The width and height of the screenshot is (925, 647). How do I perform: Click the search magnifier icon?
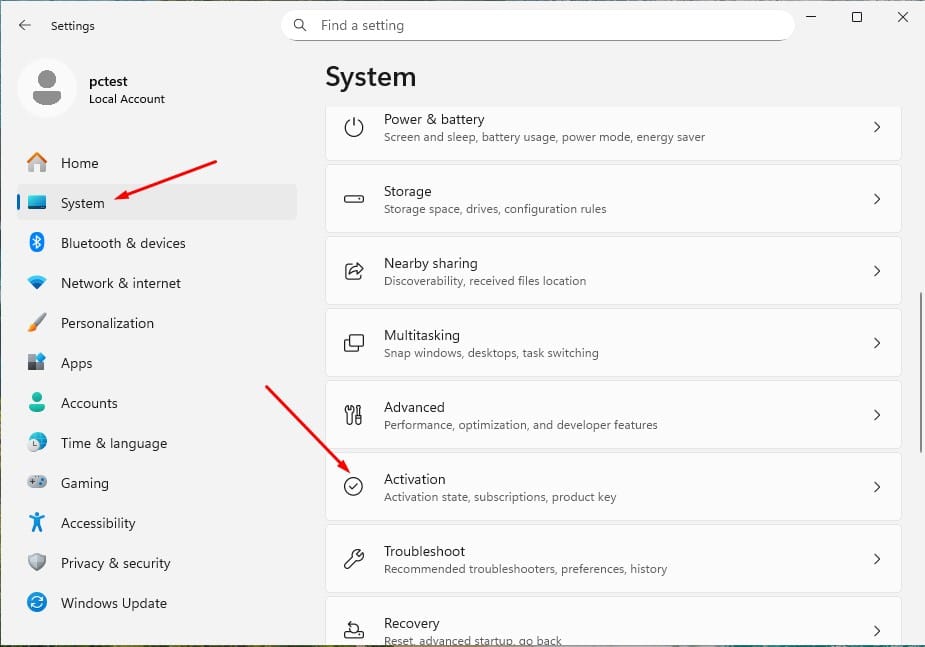click(x=301, y=25)
